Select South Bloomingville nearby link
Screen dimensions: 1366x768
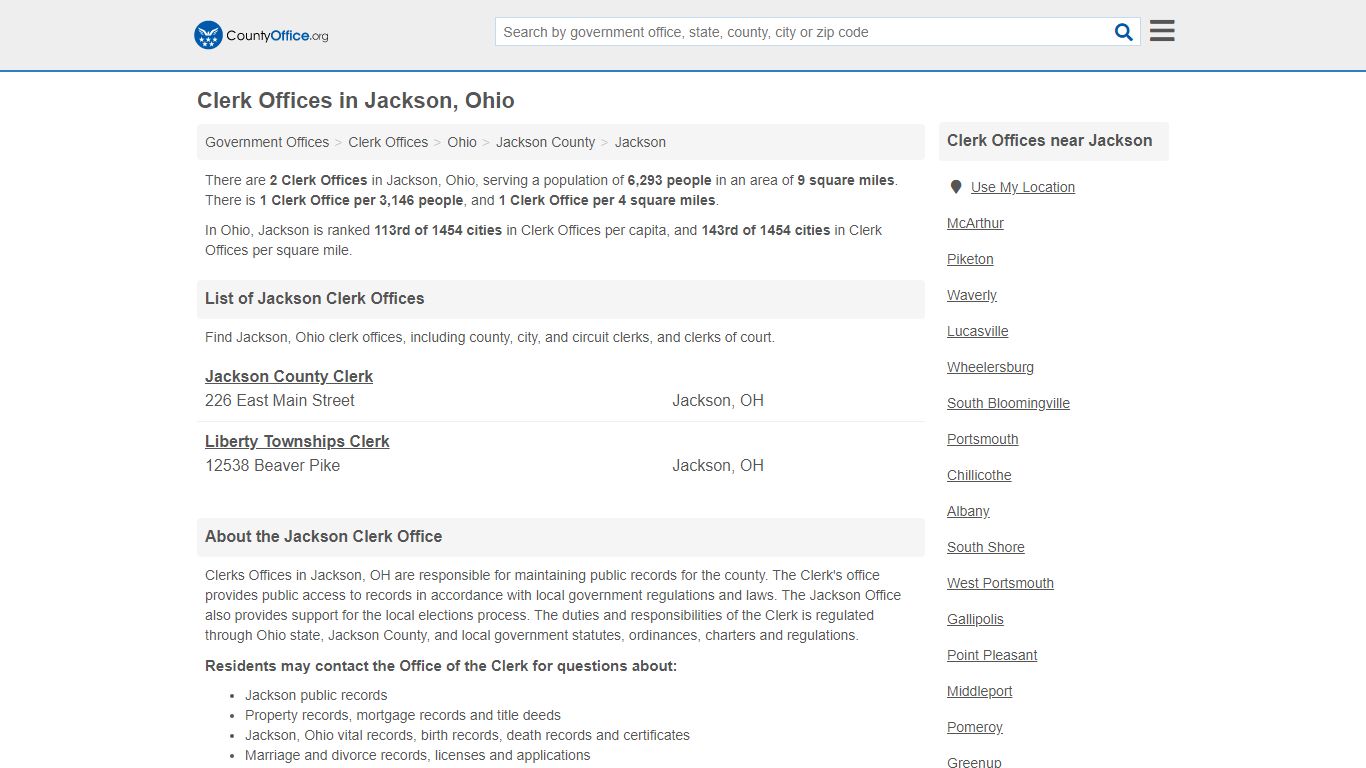pos(1008,403)
